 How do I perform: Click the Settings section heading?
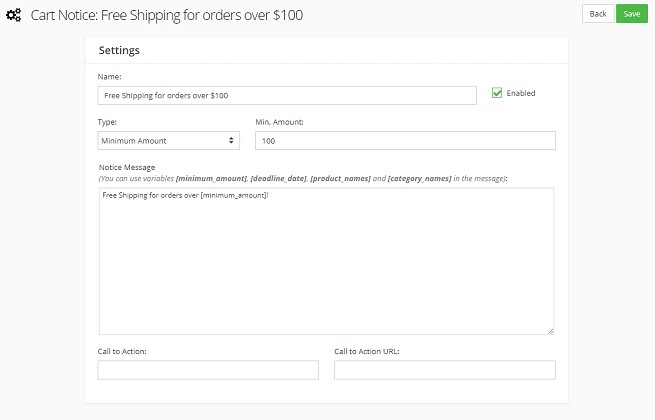119,51
